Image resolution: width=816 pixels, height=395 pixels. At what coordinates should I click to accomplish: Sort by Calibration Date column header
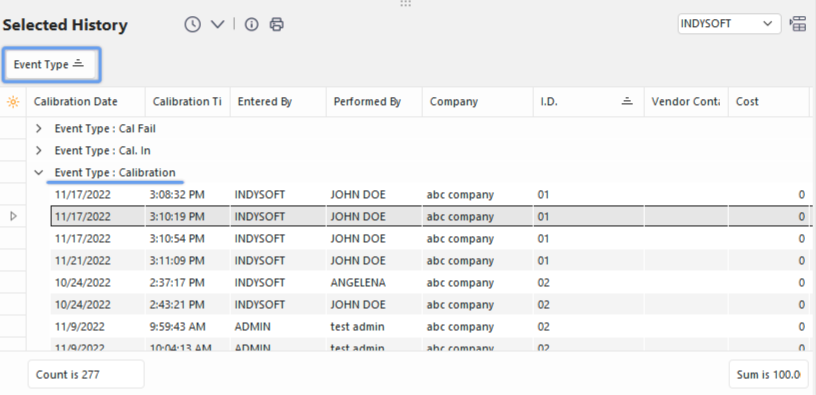point(86,102)
